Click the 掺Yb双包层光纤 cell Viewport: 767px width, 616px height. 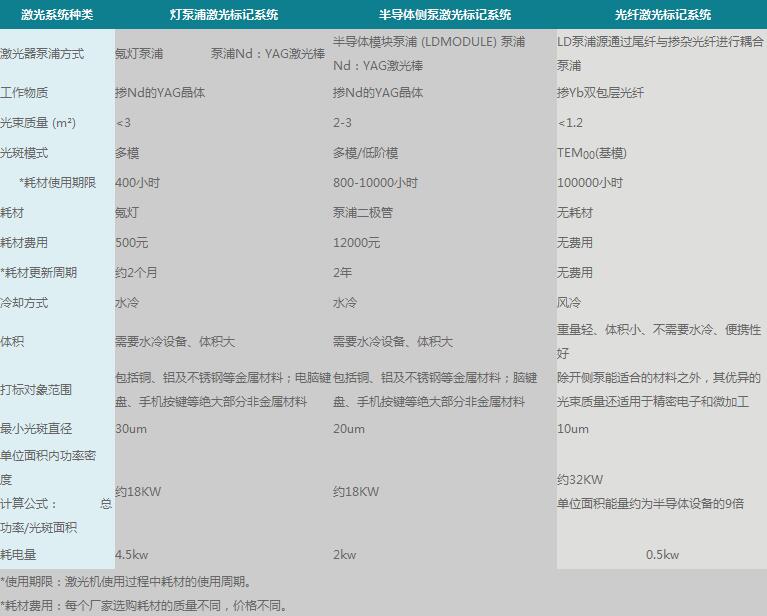click(x=601, y=93)
